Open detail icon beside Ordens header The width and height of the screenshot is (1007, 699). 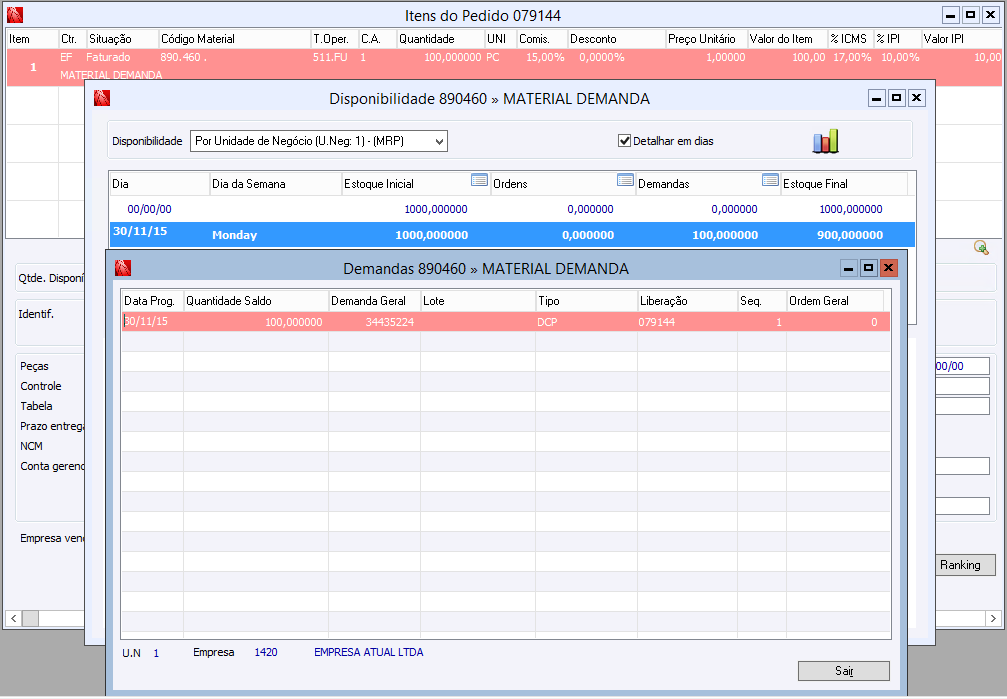pyautogui.click(x=626, y=180)
